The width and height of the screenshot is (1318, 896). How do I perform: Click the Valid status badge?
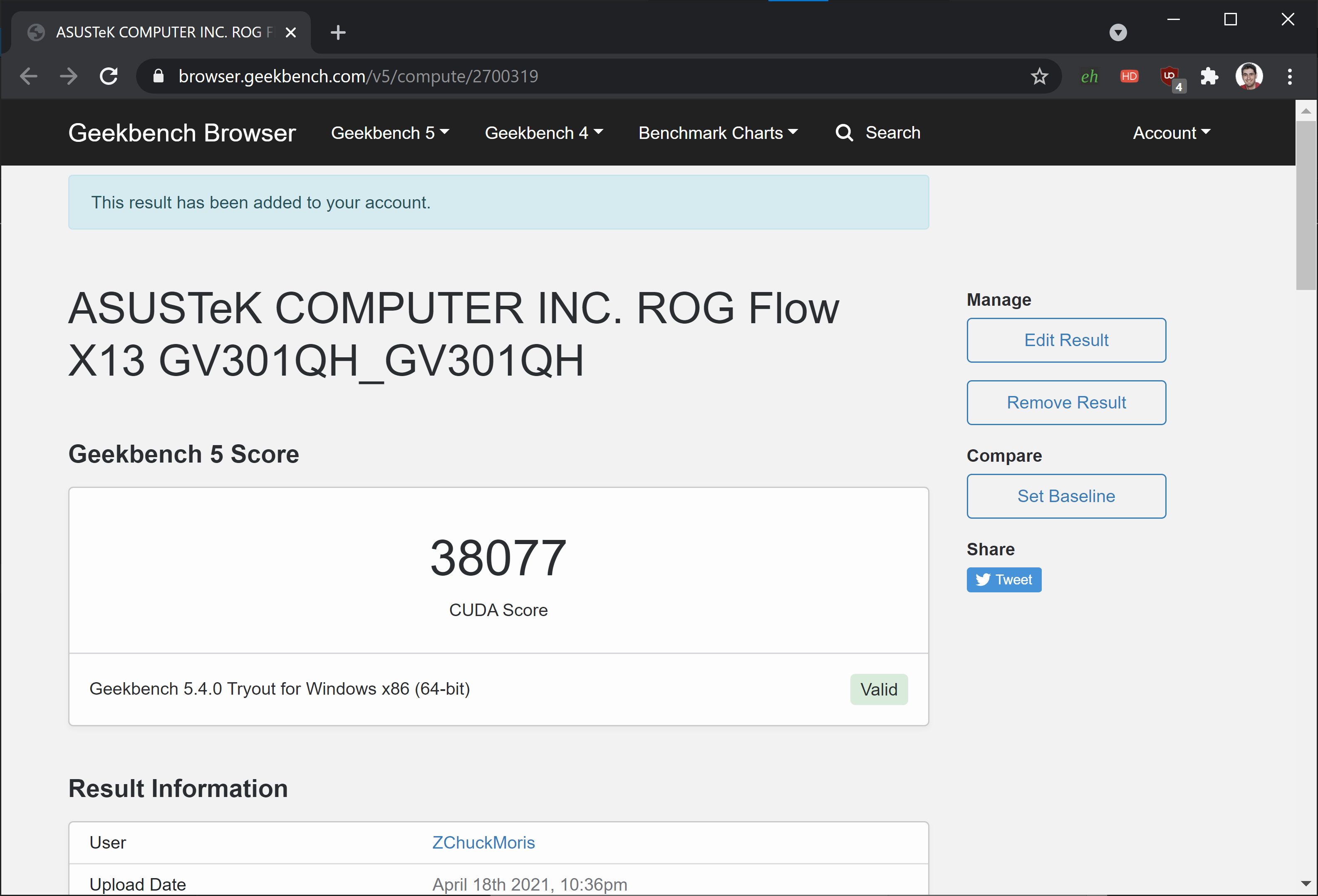point(879,689)
